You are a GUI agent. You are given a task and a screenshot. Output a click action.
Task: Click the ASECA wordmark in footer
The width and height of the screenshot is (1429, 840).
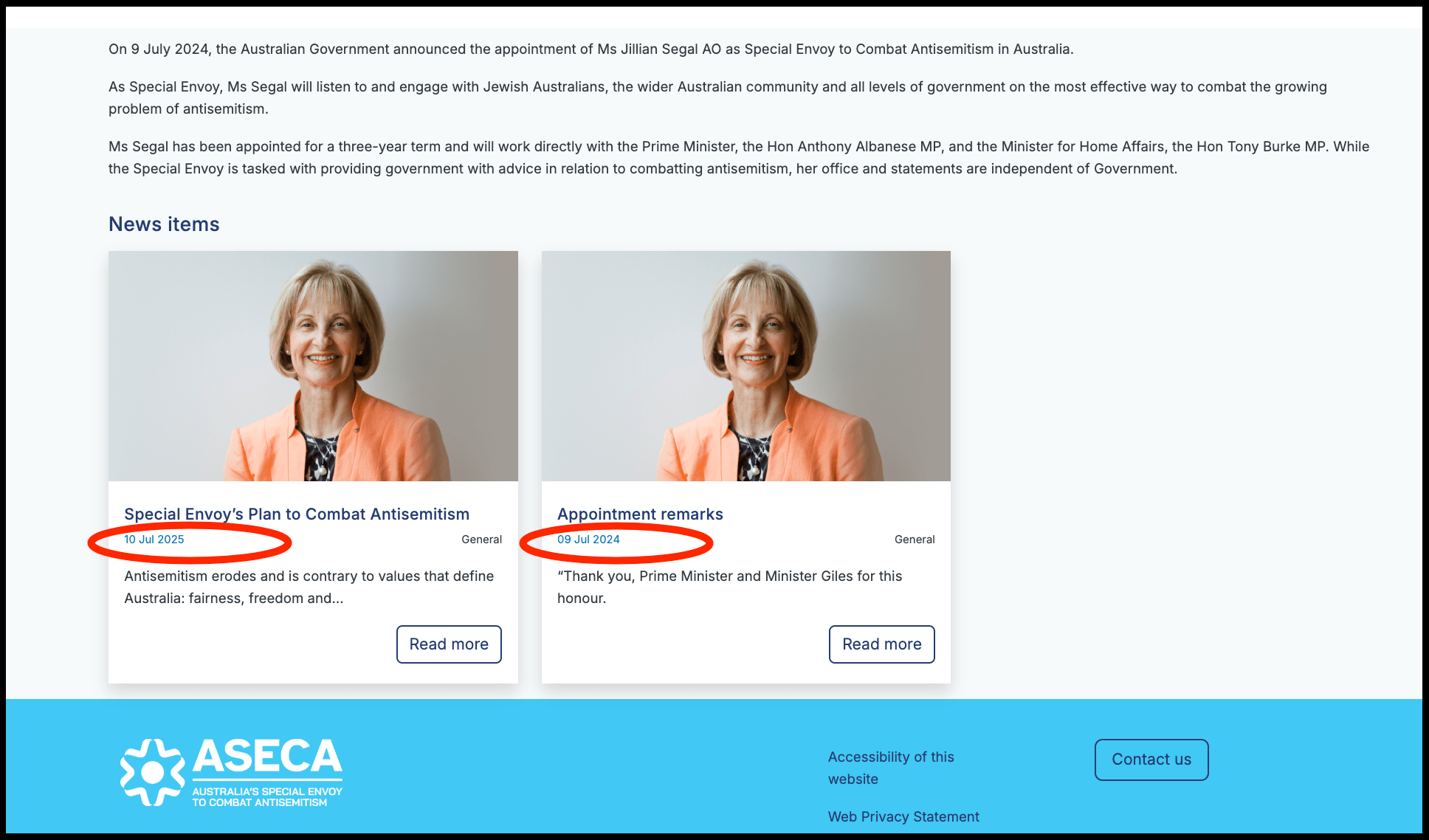click(267, 757)
